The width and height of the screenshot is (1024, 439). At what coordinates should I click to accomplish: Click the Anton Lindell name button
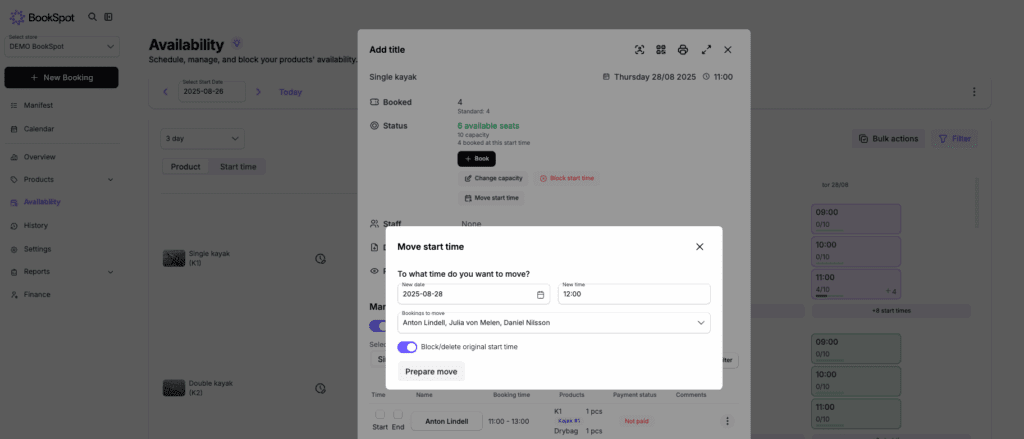click(x=447, y=421)
